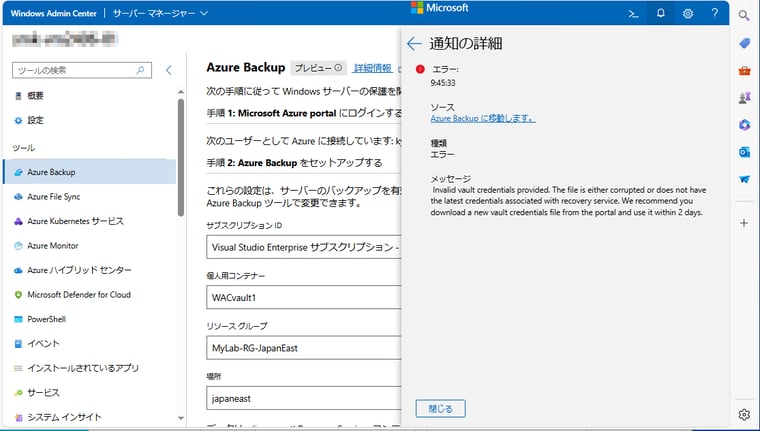
Task: Select Azure Backup in tool list
Action: coord(90,172)
